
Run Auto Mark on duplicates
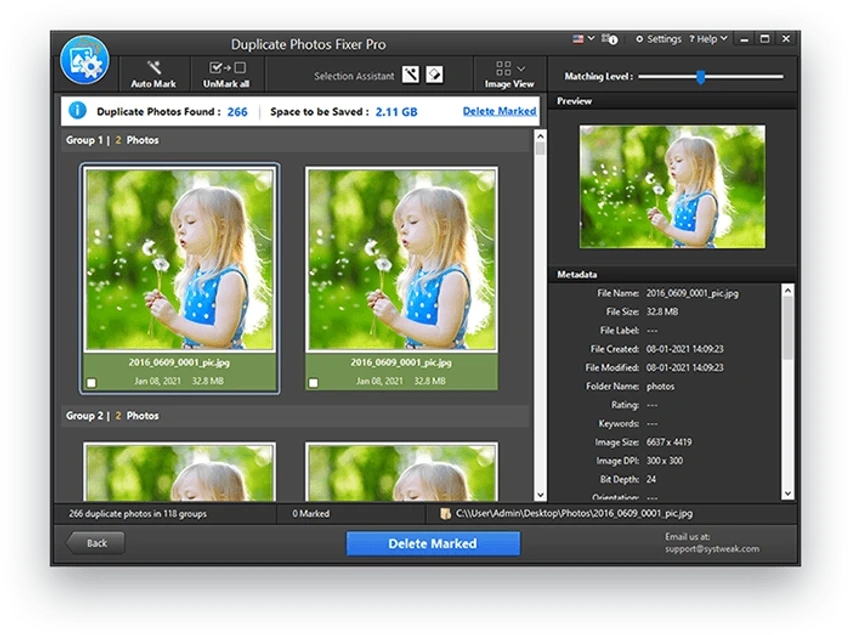pyautogui.click(x=153, y=74)
